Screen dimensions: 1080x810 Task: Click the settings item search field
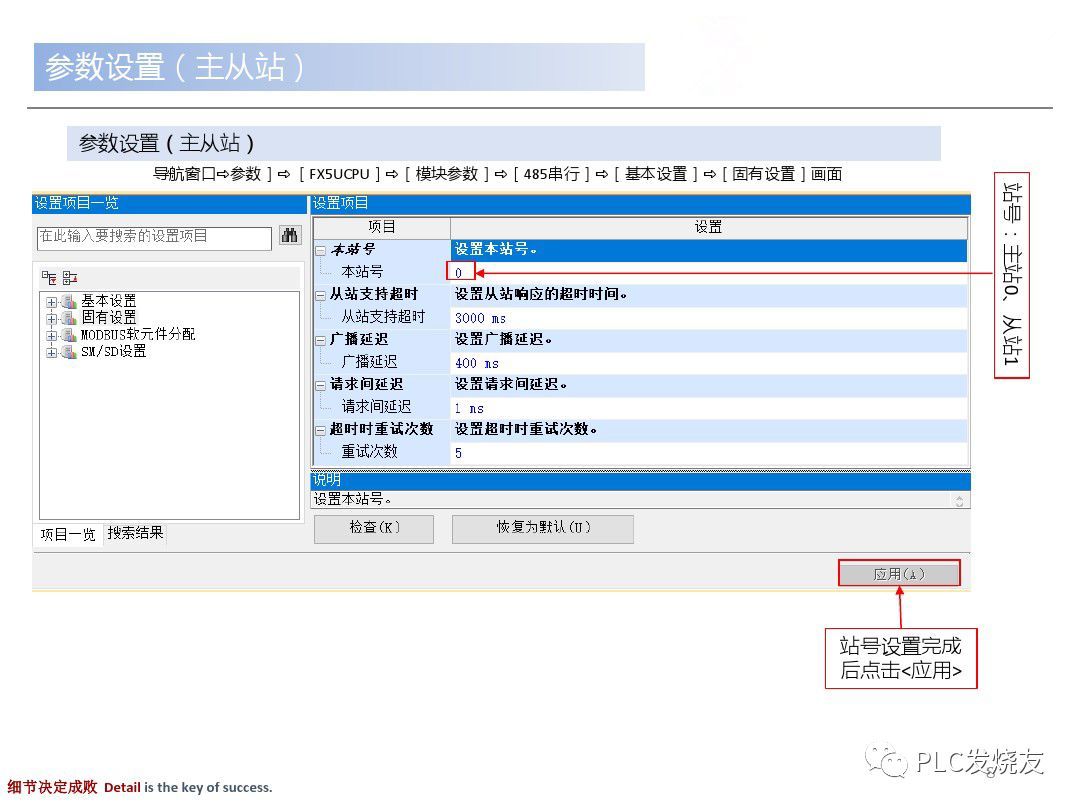click(x=153, y=237)
